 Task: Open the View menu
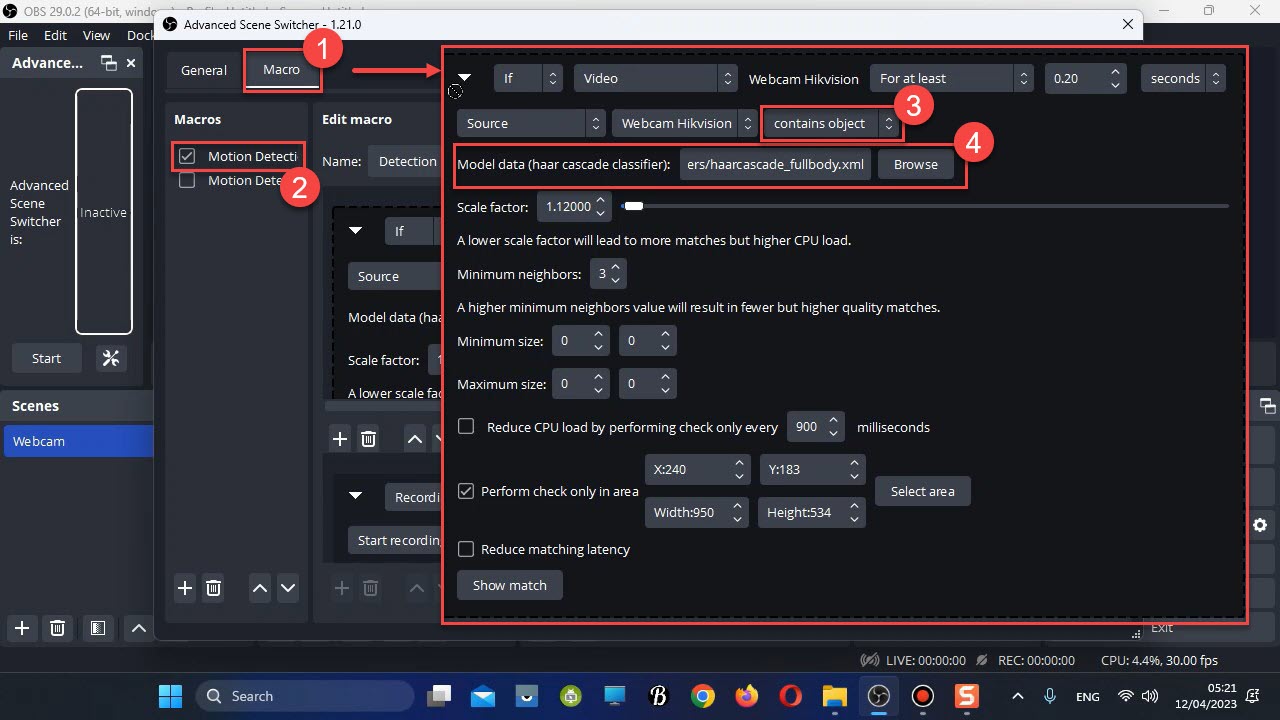(x=96, y=35)
